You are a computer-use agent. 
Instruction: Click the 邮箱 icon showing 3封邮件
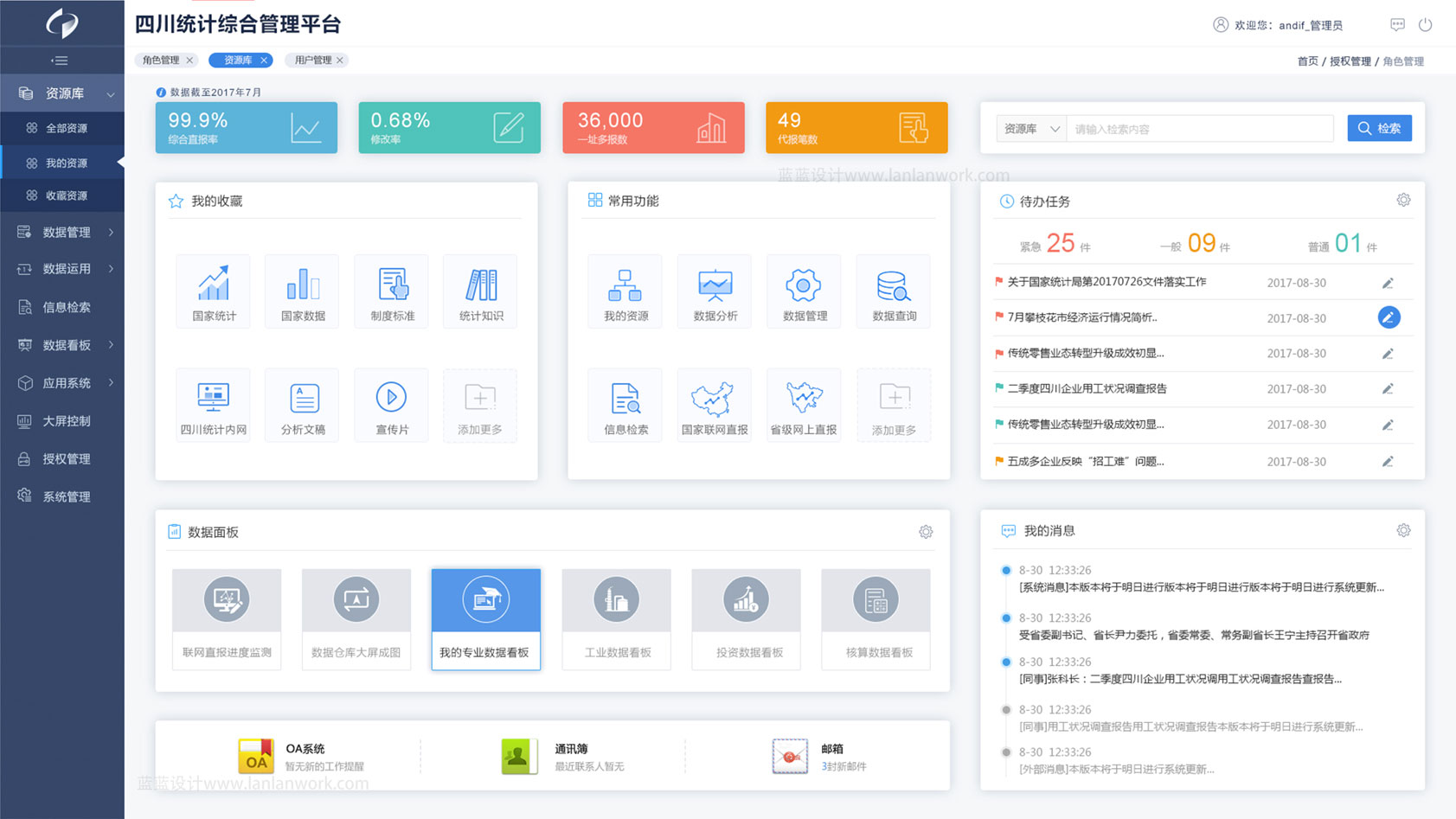788,755
